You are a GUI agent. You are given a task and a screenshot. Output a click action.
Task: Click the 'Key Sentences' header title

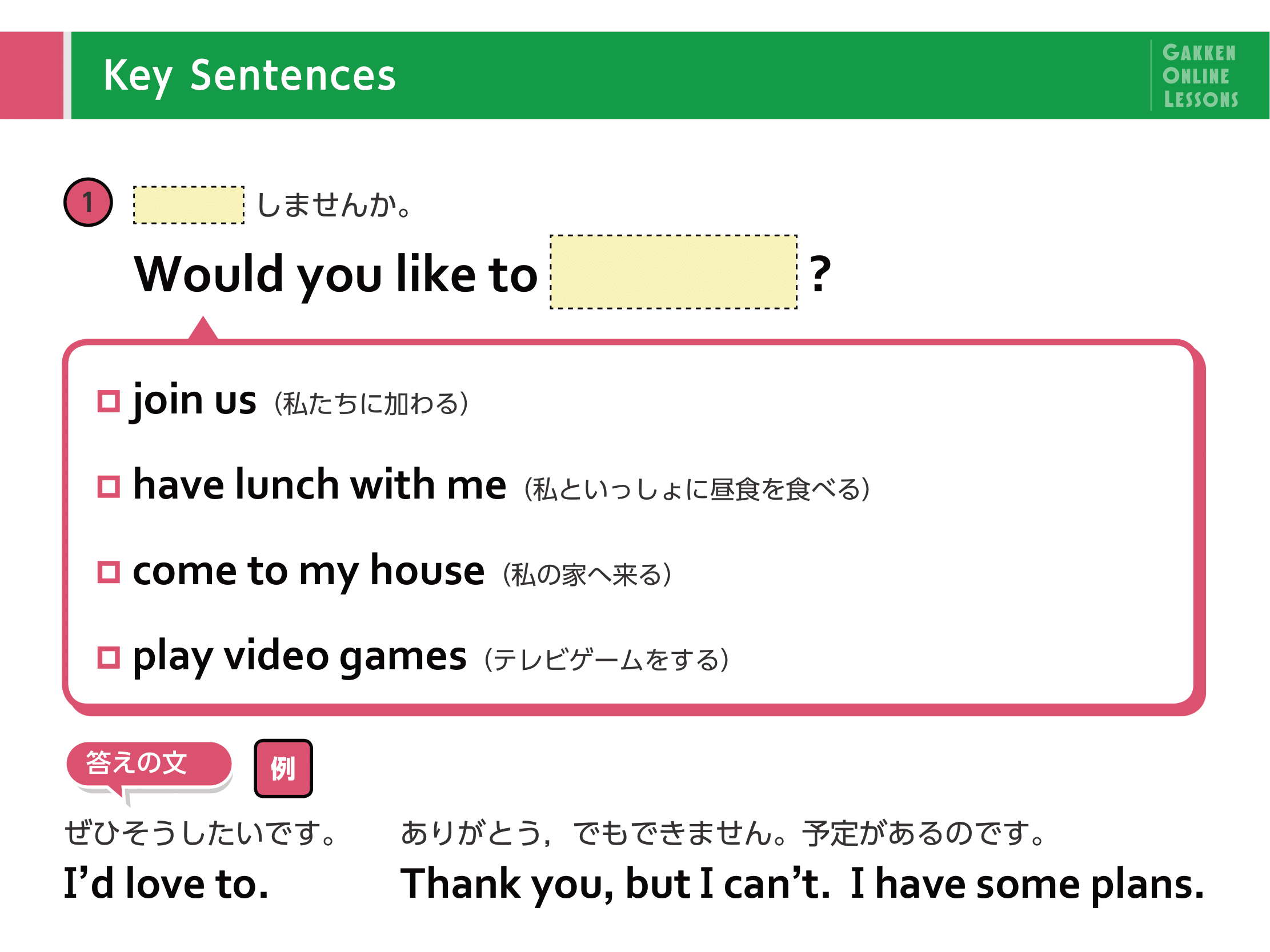[x=250, y=76]
